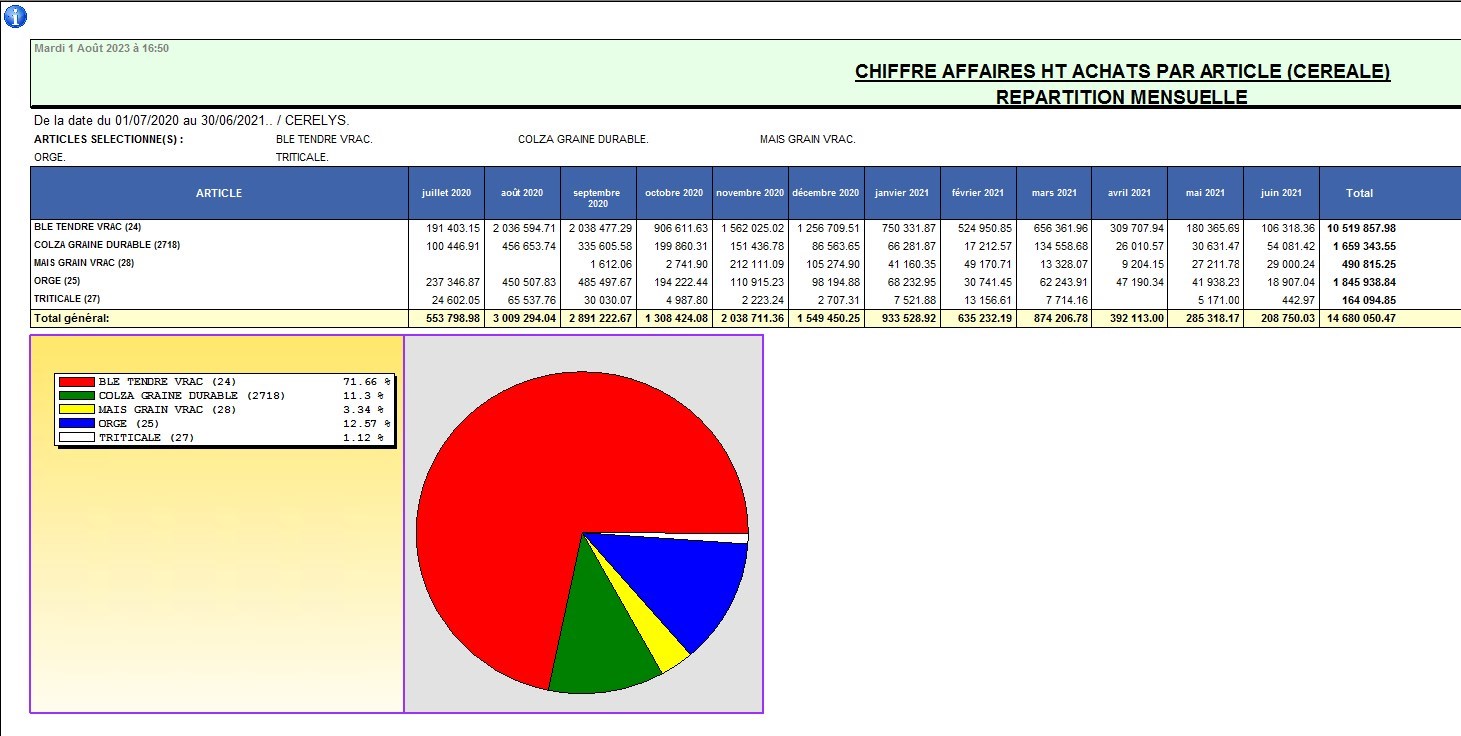The height and width of the screenshot is (736, 1461).
Task: Click the yellow MAIS GRAIN VRAC legend swatch
Action: [x=76, y=410]
